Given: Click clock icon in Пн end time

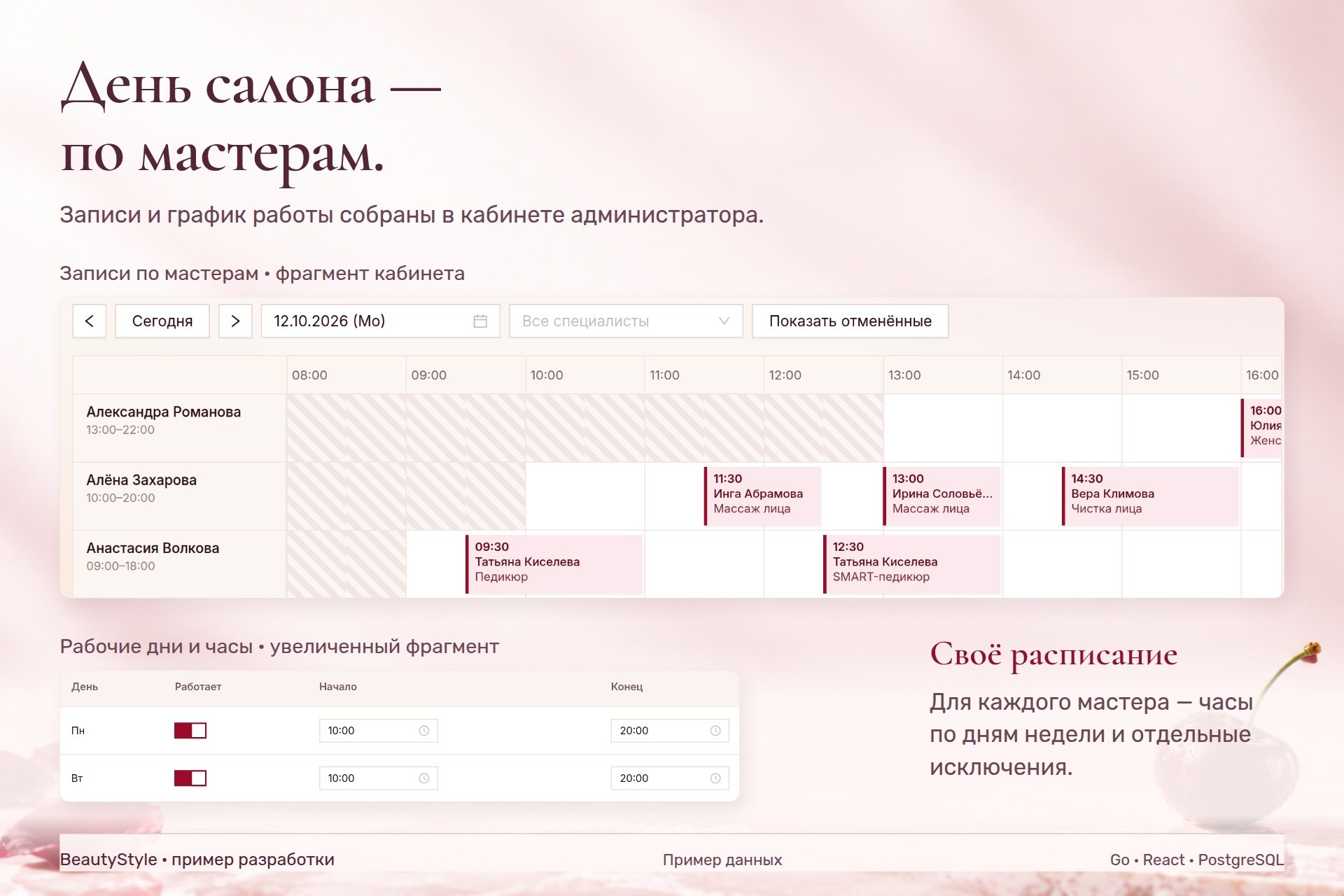Looking at the screenshot, I should 715,731.
